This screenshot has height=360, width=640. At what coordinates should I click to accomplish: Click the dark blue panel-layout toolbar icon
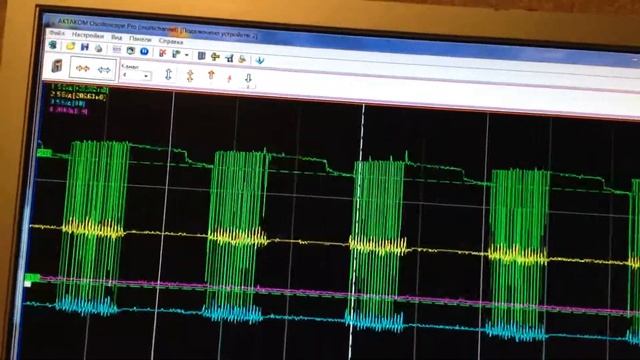(x=201, y=56)
